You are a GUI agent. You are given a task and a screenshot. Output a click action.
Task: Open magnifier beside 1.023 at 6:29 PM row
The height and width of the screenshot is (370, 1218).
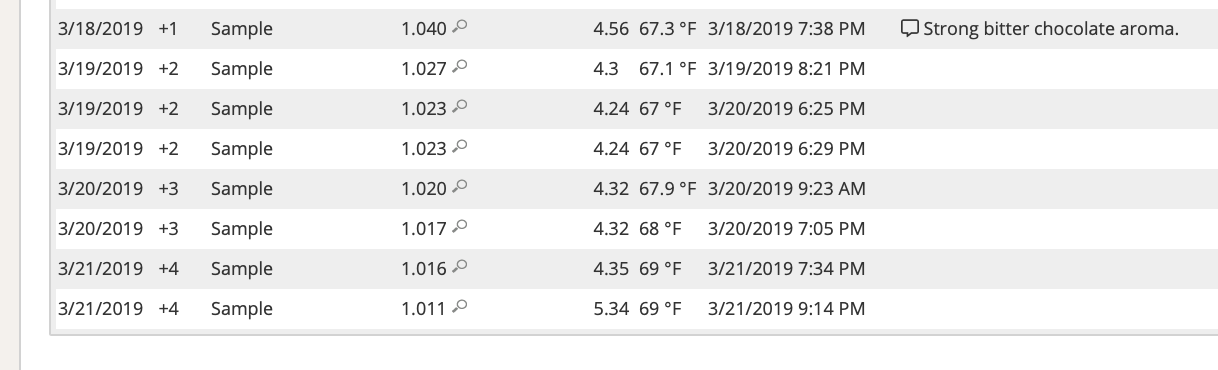tap(460, 148)
